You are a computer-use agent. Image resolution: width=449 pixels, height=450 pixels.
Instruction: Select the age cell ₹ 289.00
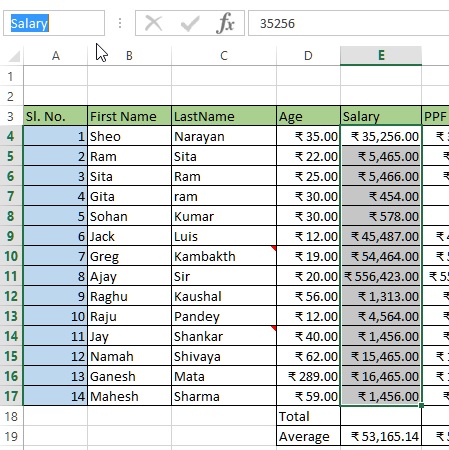[308, 376]
